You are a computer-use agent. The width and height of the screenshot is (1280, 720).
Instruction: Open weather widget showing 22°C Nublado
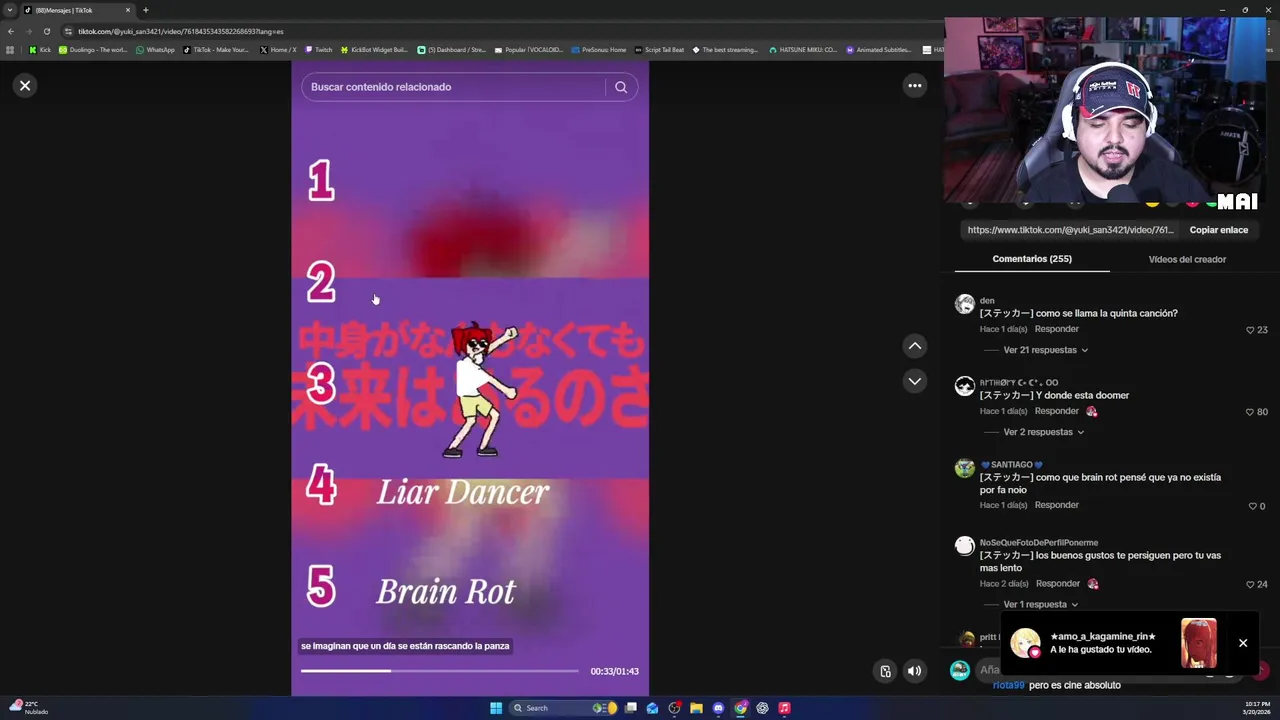(28, 707)
